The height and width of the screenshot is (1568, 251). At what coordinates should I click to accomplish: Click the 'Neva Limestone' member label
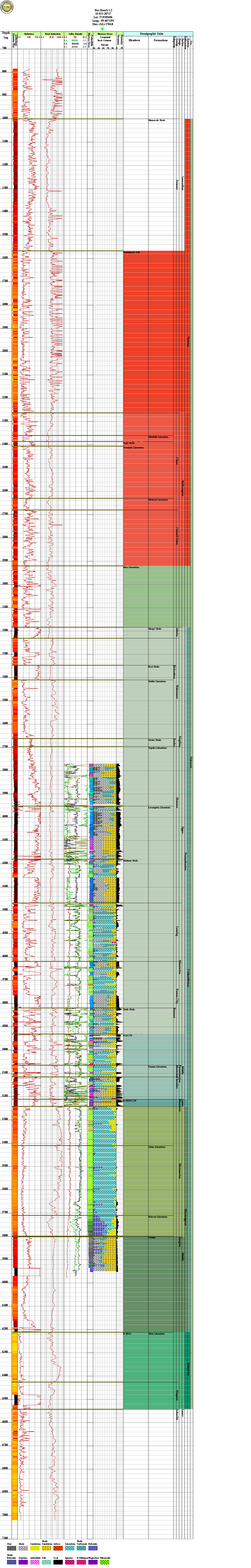[x=131, y=567]
